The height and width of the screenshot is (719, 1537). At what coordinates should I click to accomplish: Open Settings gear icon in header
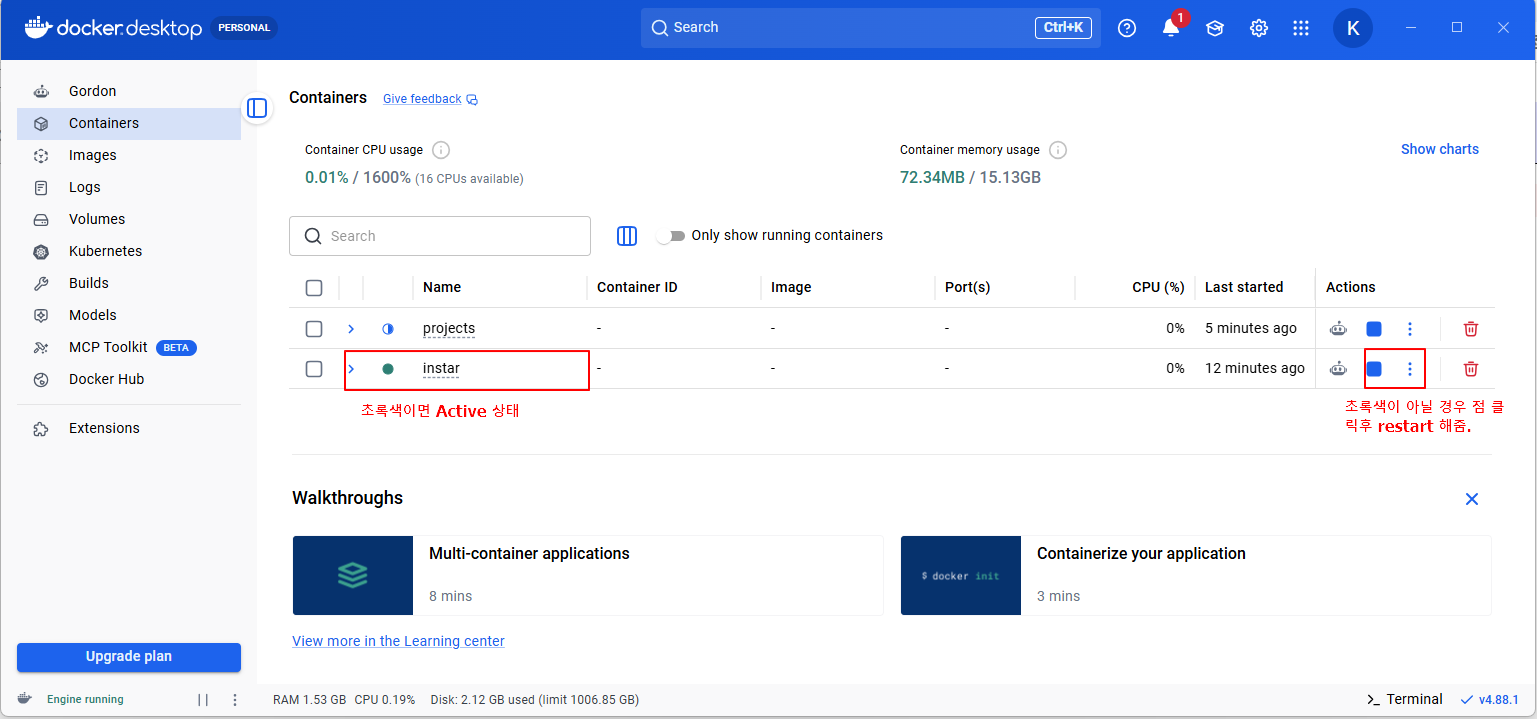[1259, 28]
